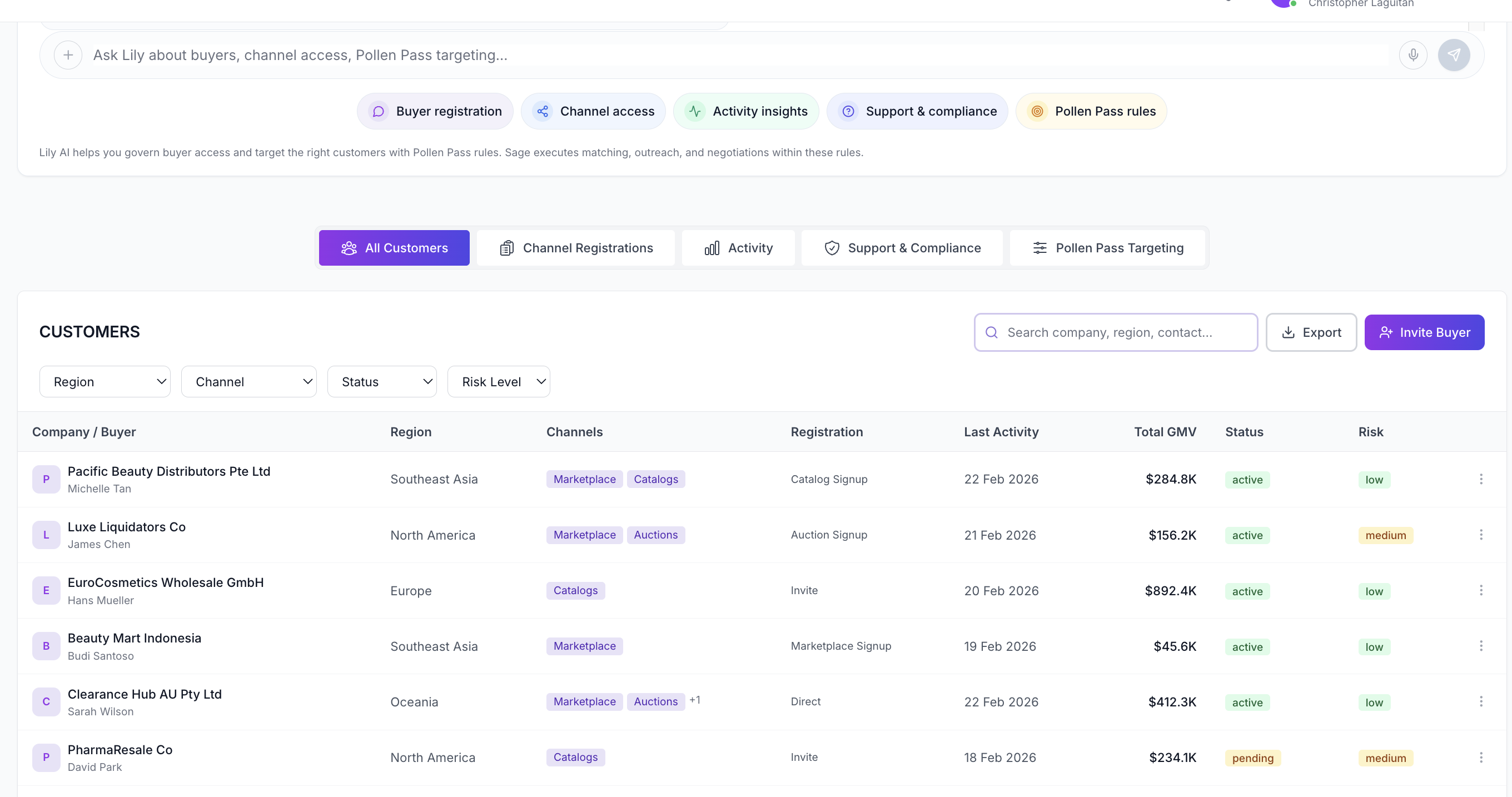Click the medium risk badge for PharmaResale Co

tap(1385, 758)
